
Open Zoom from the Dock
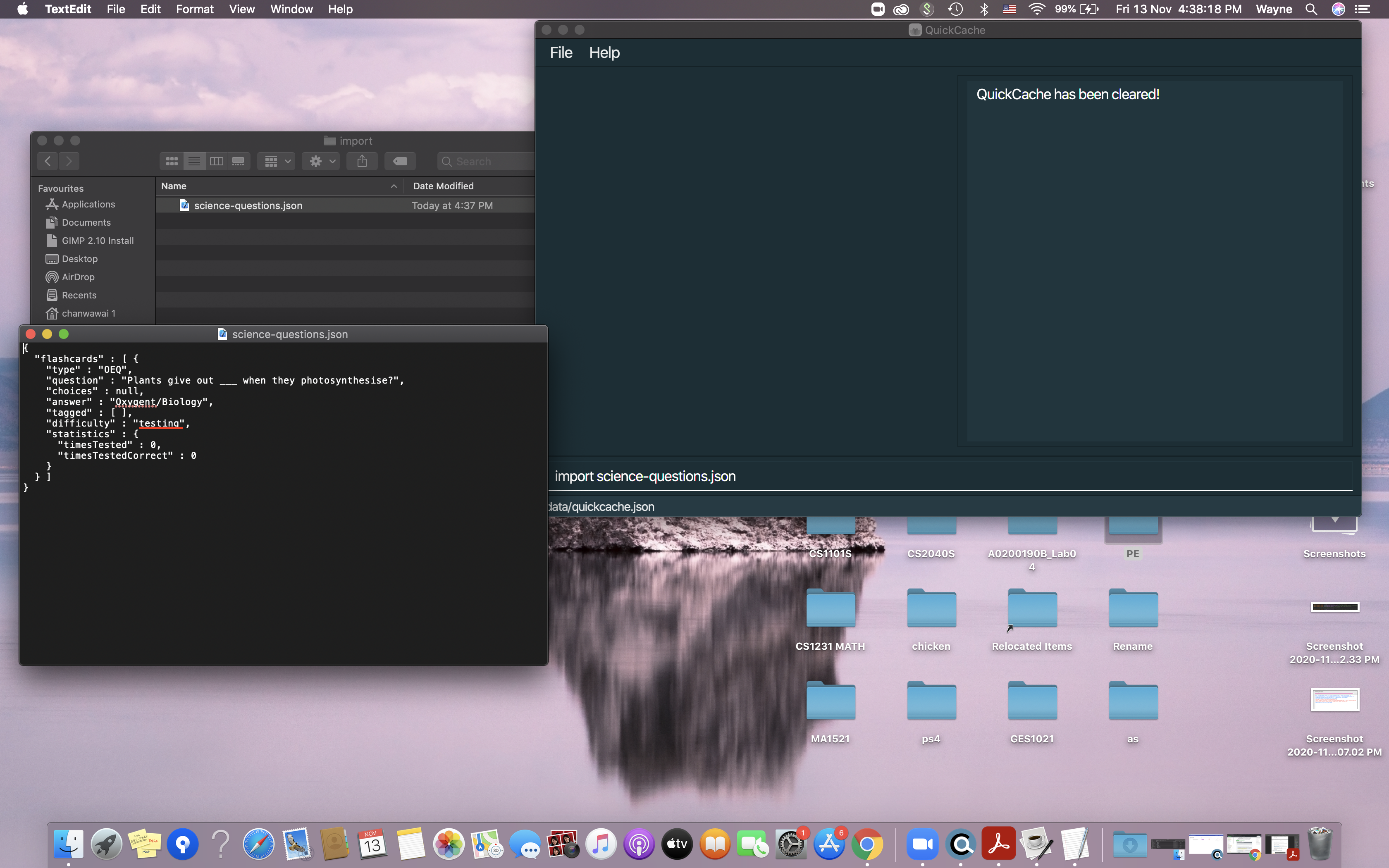click(922, 844)
